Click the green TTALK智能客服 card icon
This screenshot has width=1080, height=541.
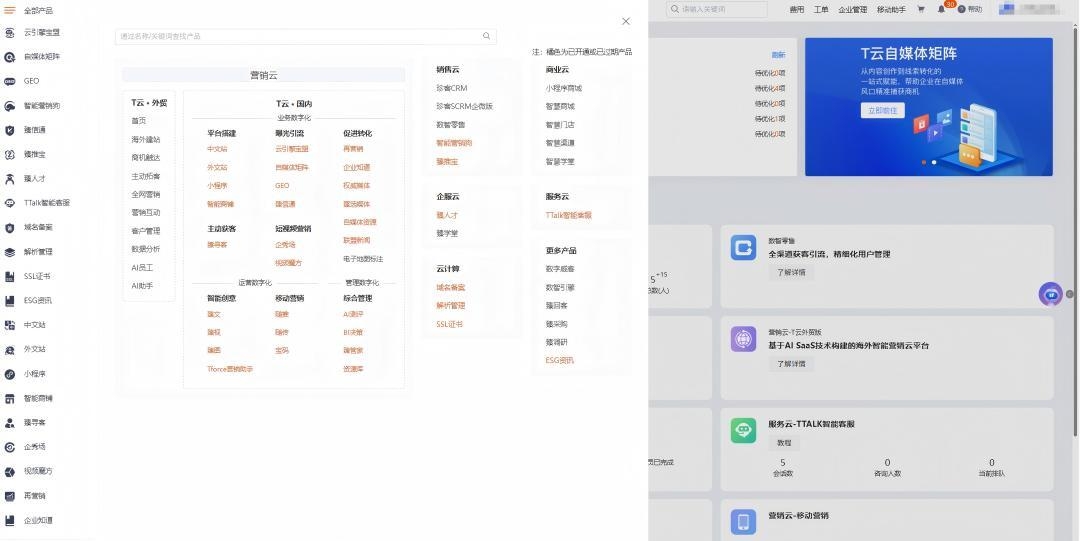point(743,431)
